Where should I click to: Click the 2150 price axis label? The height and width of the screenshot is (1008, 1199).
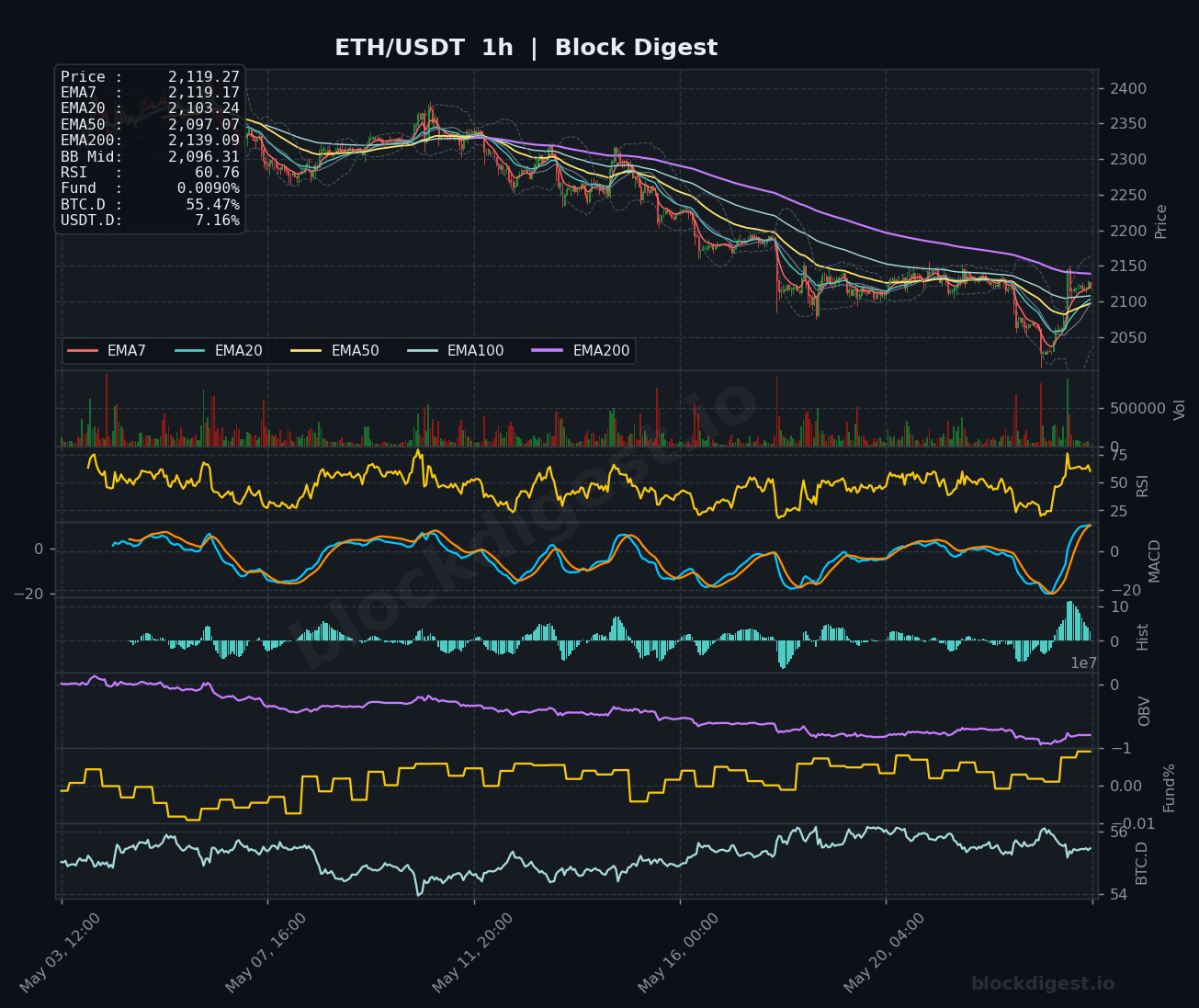tap(1126, 266)
